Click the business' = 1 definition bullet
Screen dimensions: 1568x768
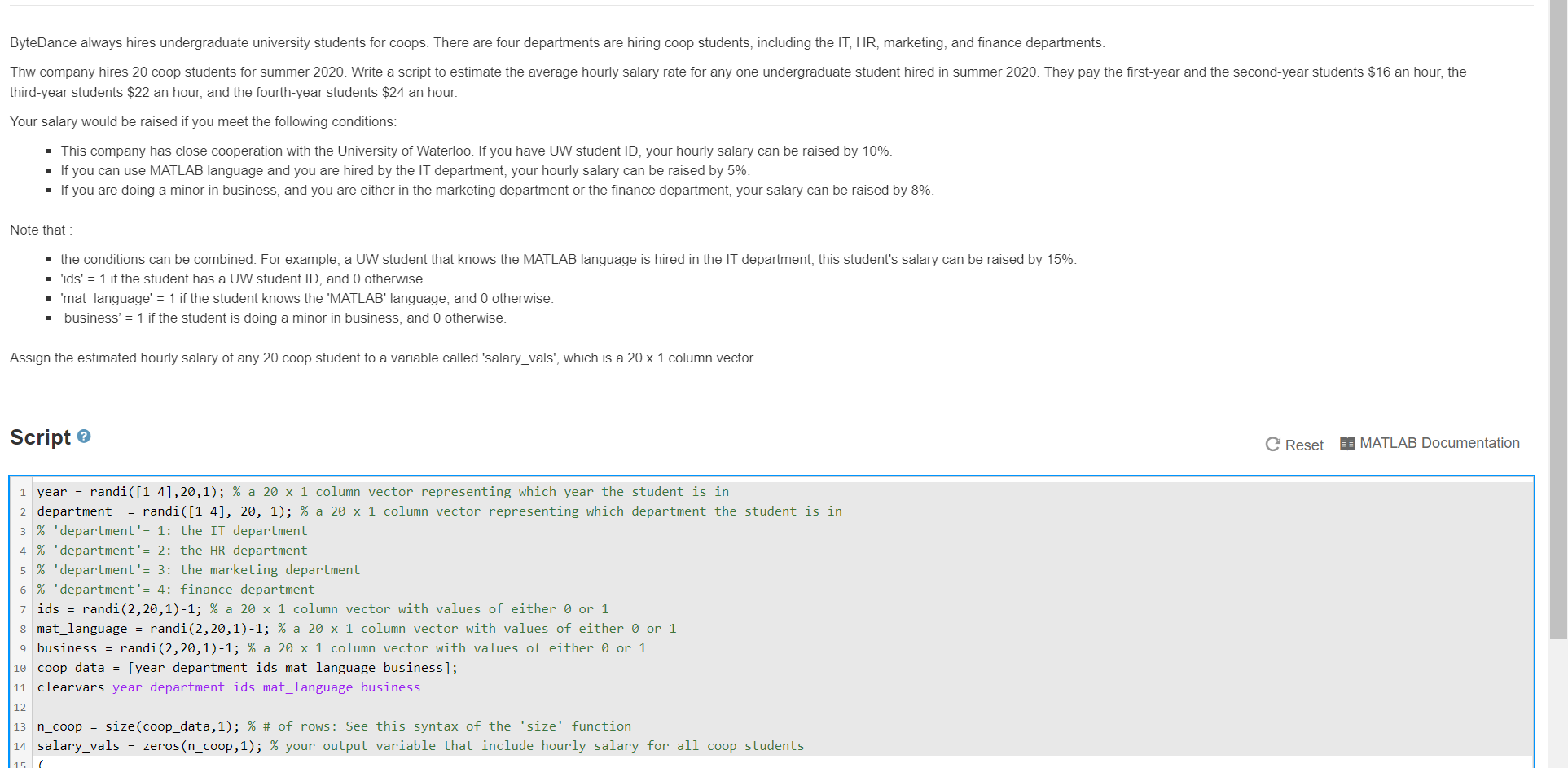pyautogui.click(x=285, y=318)
